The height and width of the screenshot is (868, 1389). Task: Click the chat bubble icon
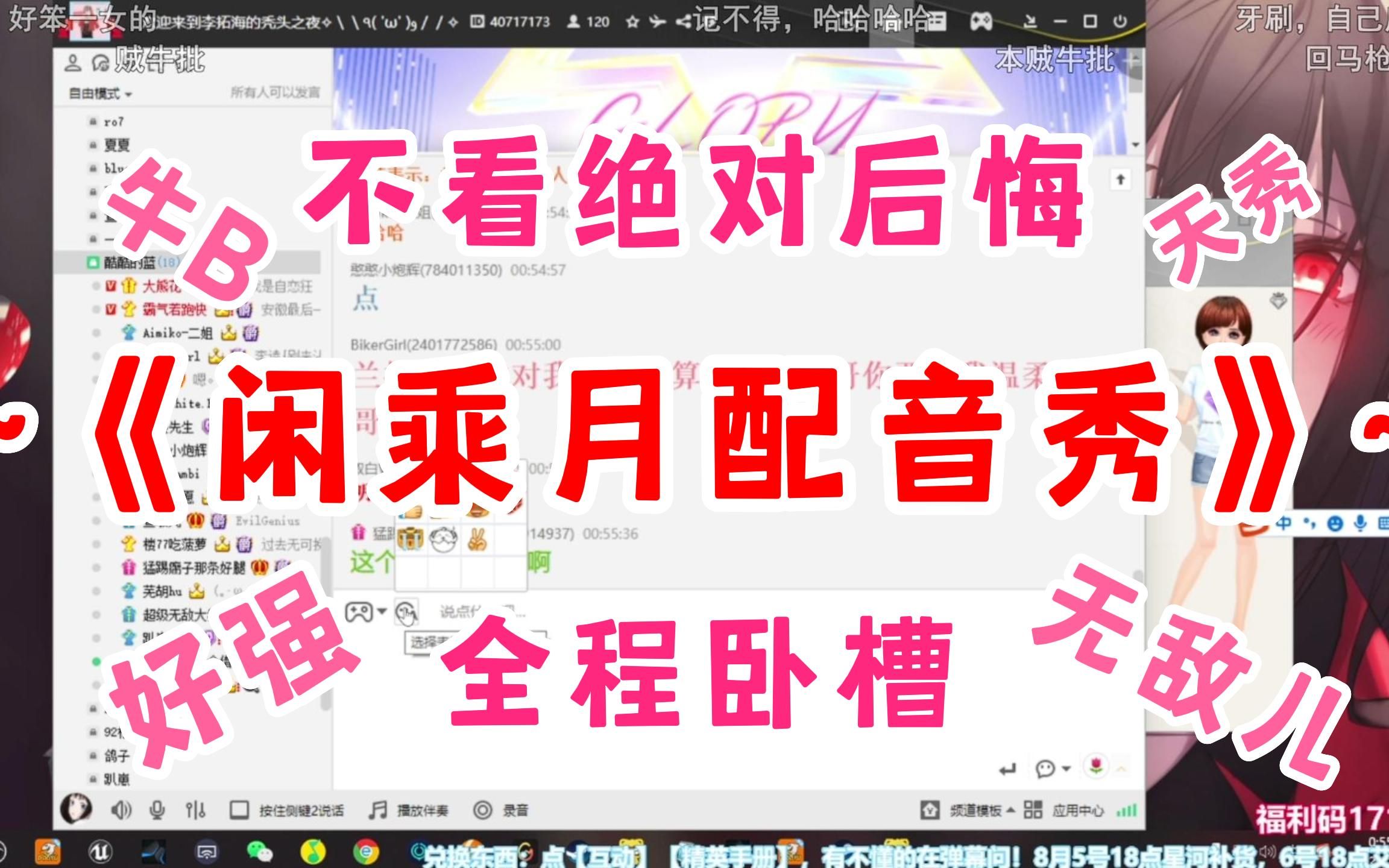click(x=1046, y=769)
